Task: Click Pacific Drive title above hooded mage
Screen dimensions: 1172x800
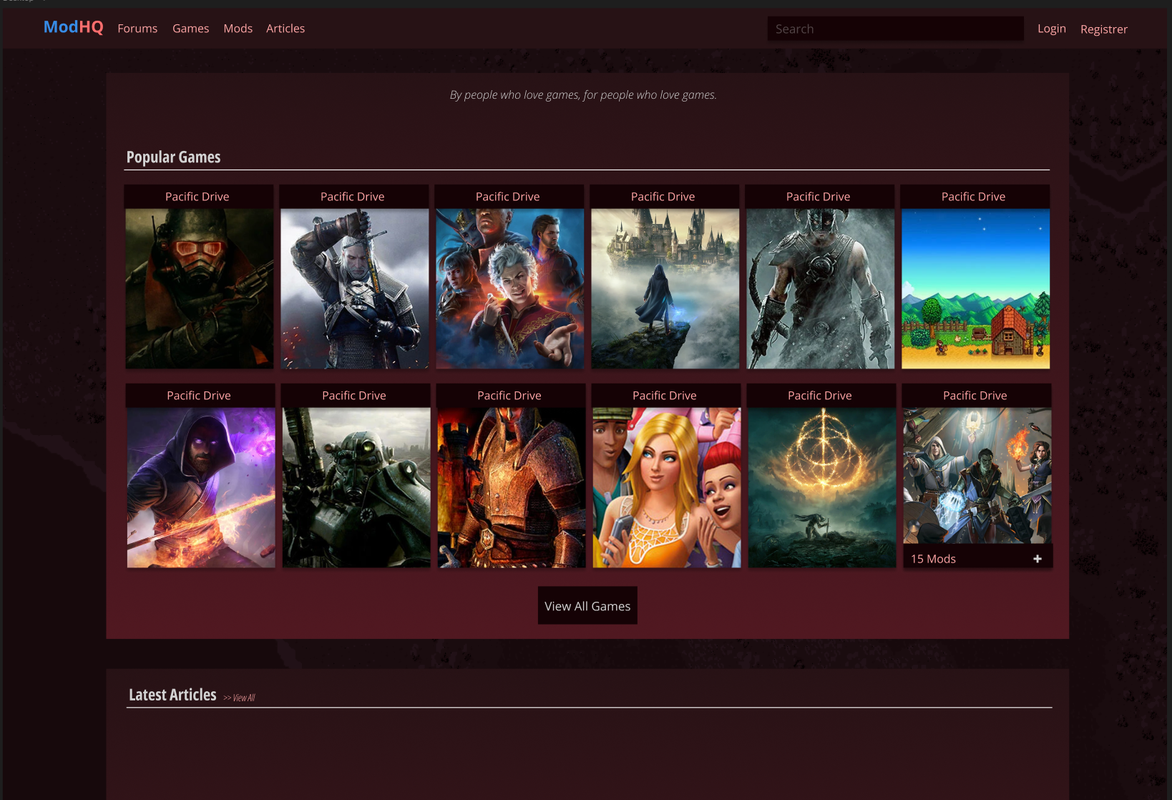Action: [199, 396]
